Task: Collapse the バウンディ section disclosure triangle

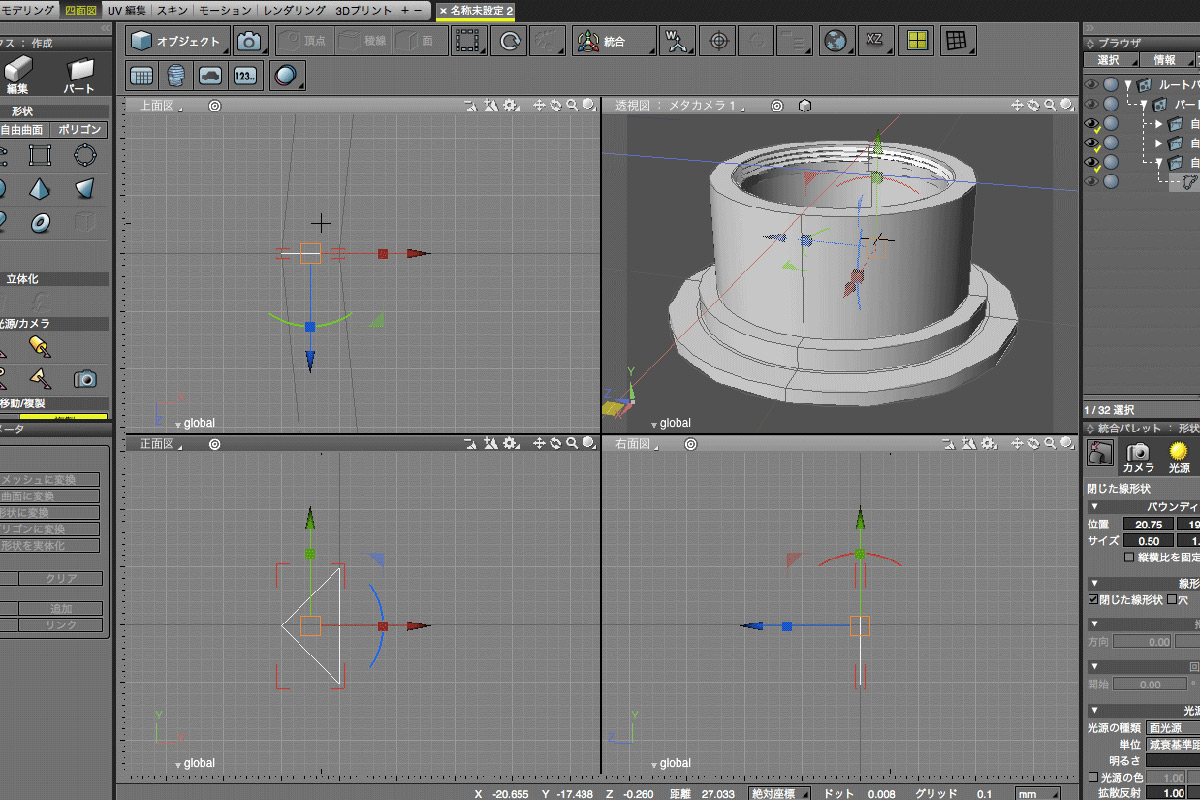Action: tap(1094, 507)
